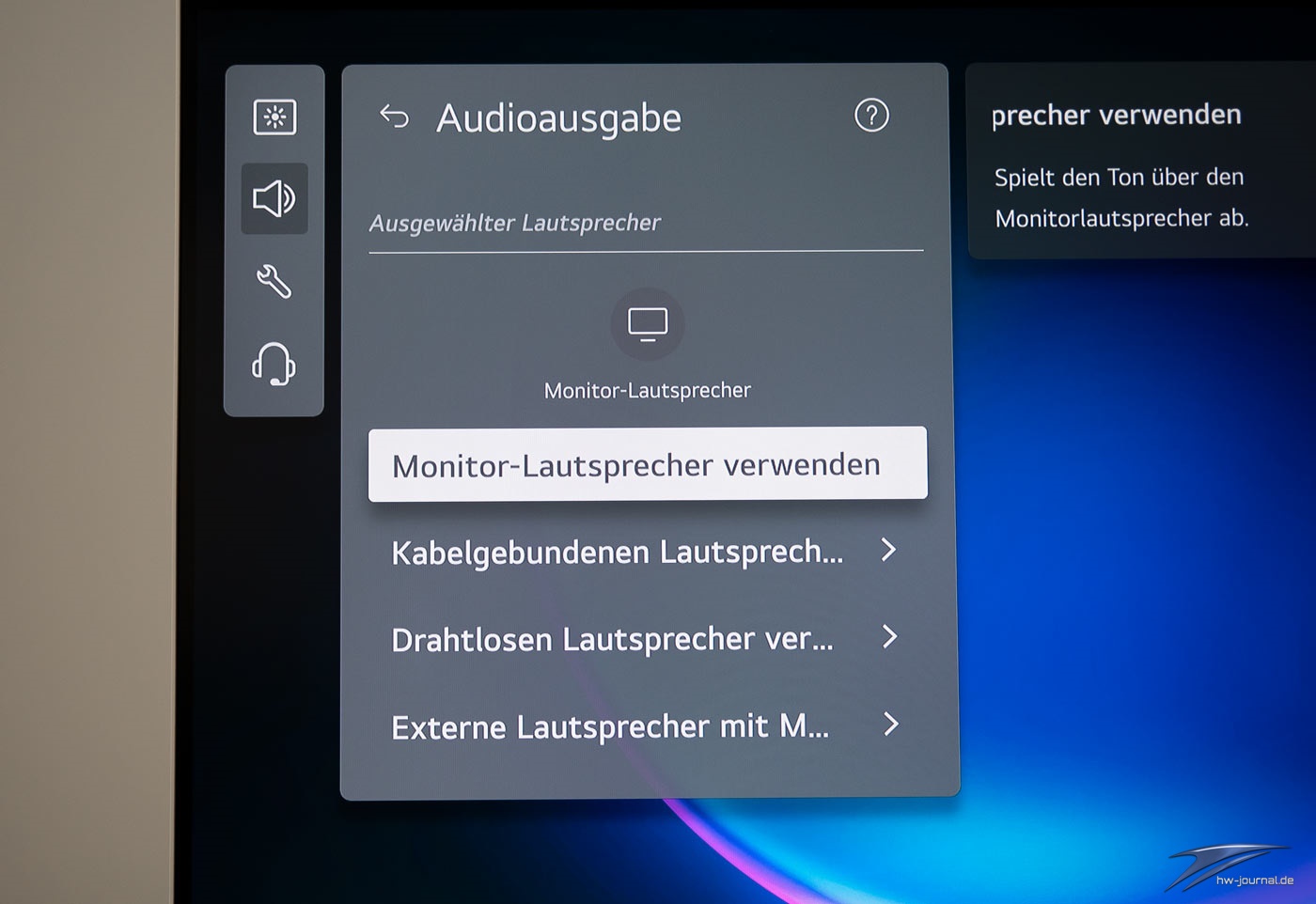Expand chevron beside Externe Lautsprecher mit M...
Screen dimensions: 1316x904
890,725
